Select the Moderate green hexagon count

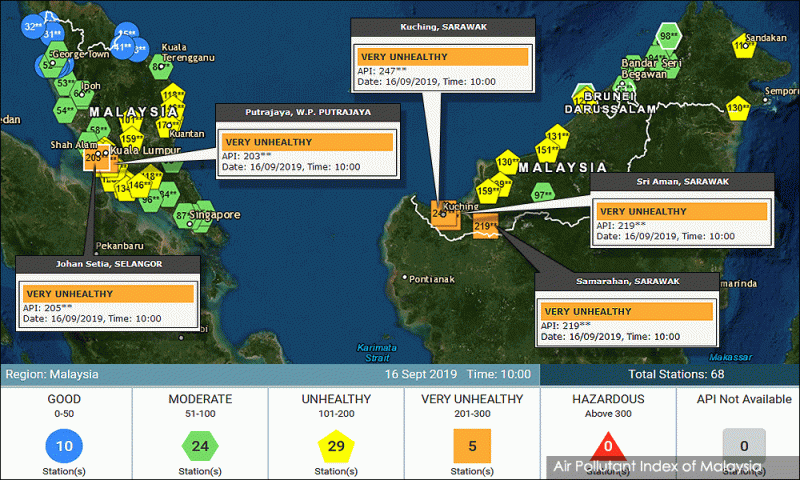click(x=200, y=445)
